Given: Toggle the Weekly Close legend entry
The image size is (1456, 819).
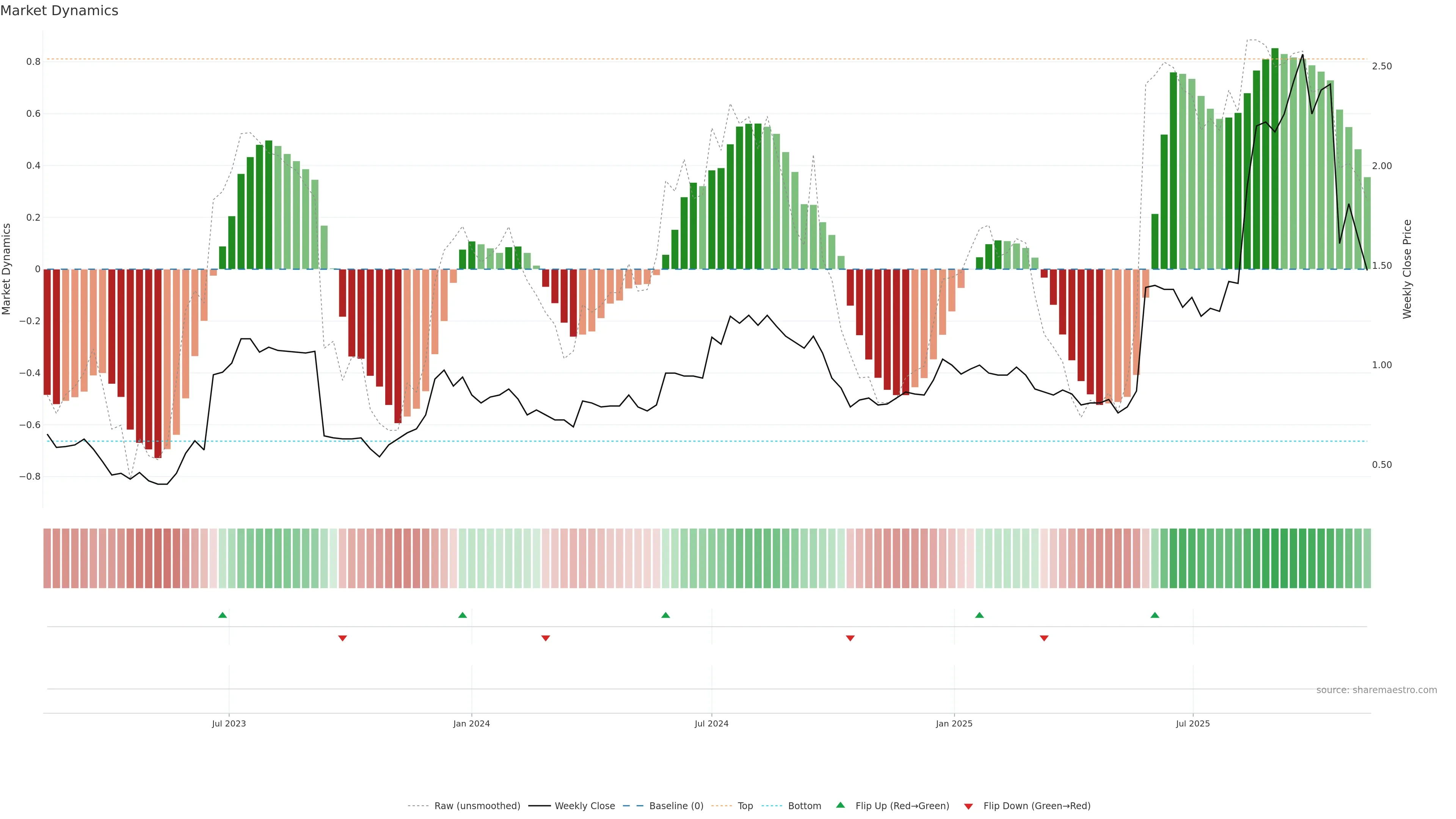Looking at the screenshot, I should tap(584, 806).
